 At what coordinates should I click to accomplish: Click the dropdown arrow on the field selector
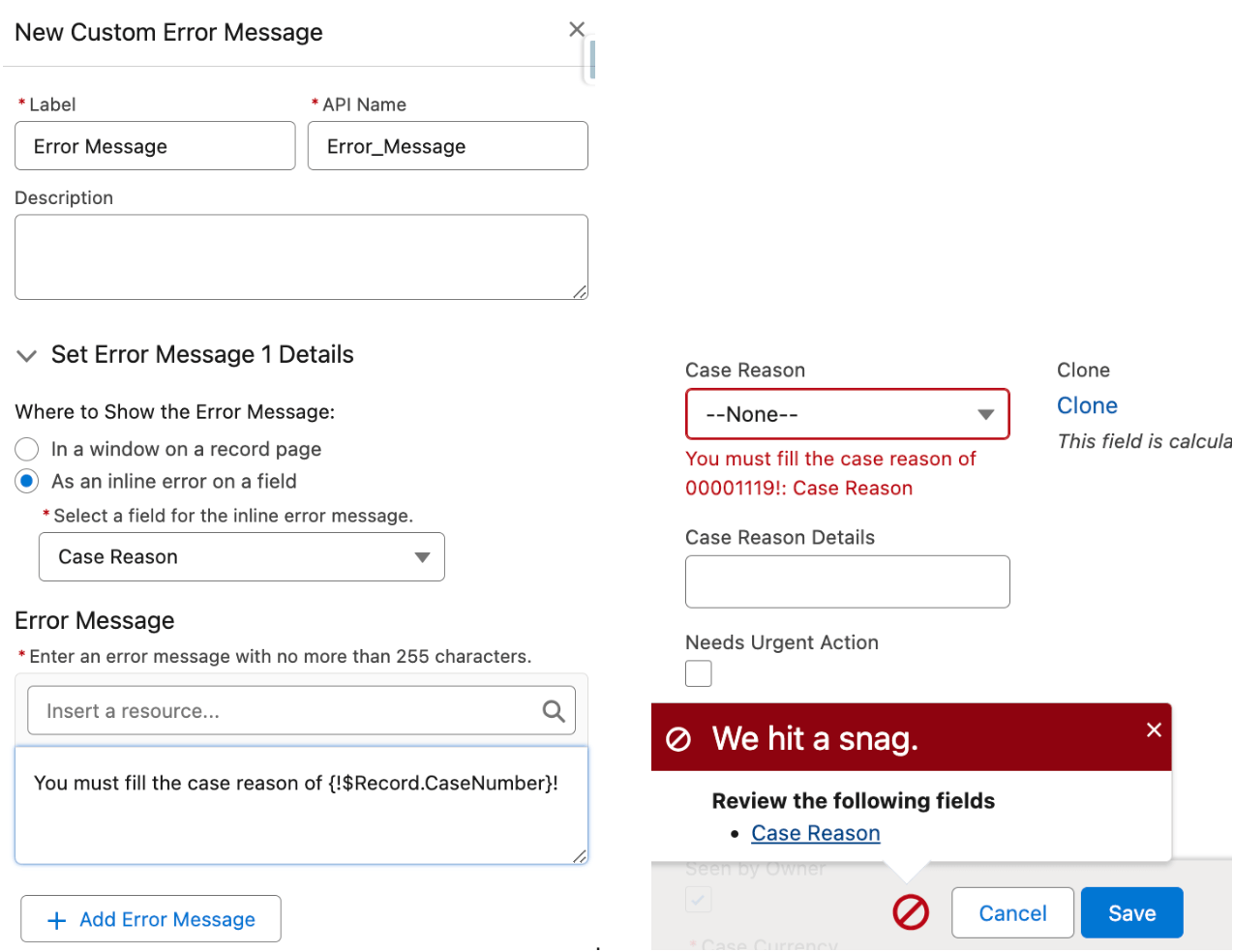(x=422, y=557)
